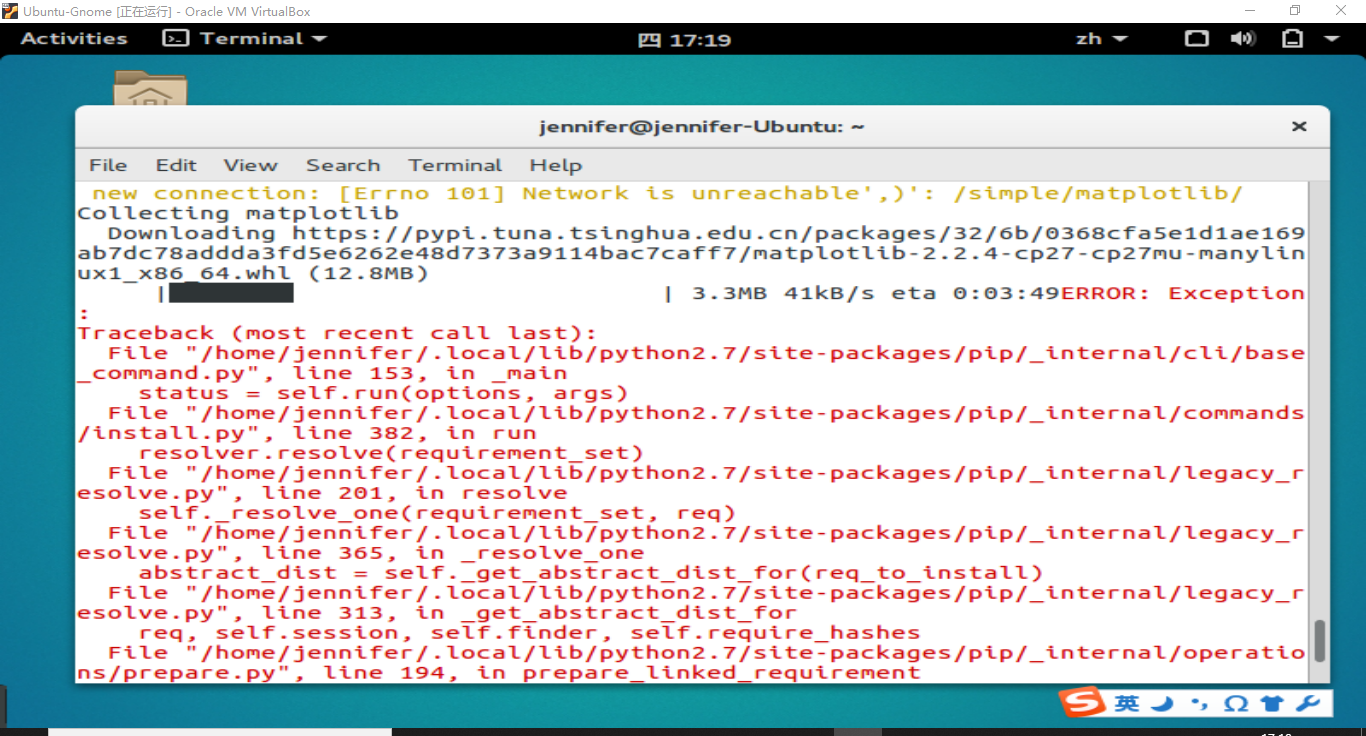Open the Activities overview
Screen dimensions: 1366x736
coord(74,38)
